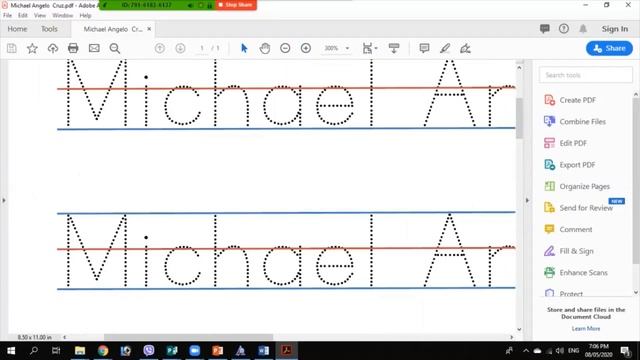Collapse the right tools pane arrow

coord(527,200)
